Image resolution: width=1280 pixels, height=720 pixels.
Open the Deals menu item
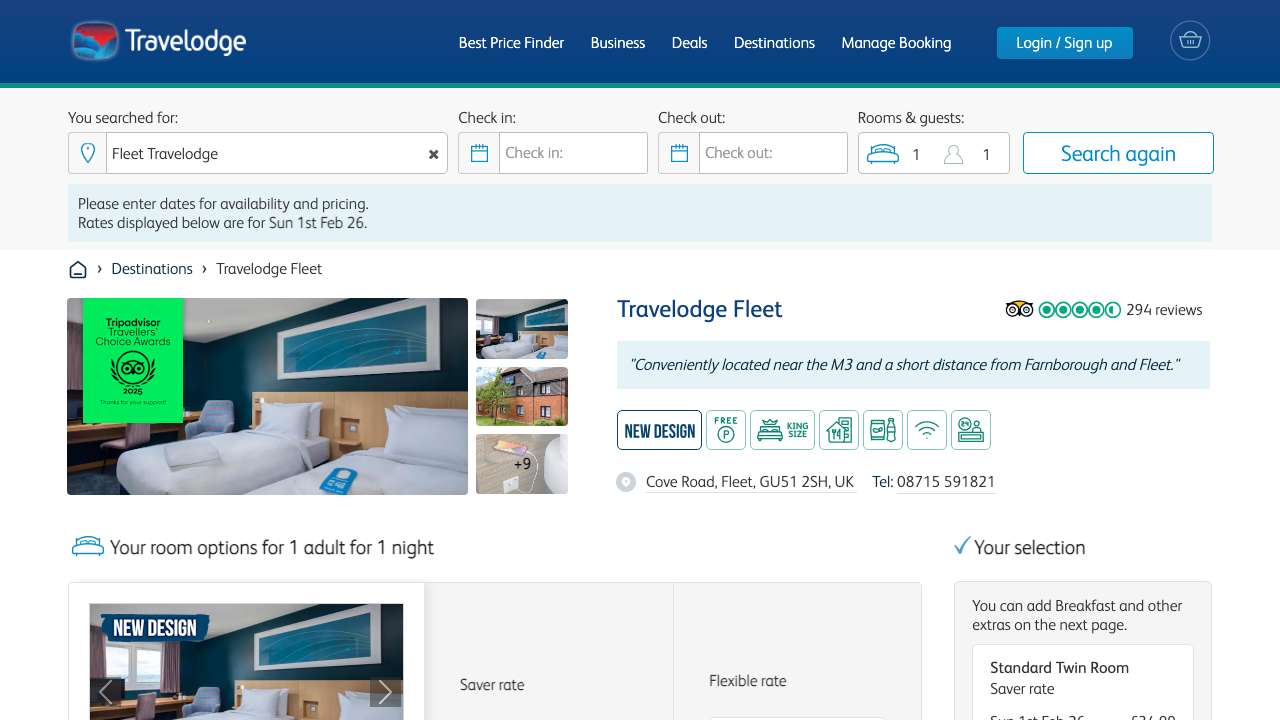(x=689, y=43)
